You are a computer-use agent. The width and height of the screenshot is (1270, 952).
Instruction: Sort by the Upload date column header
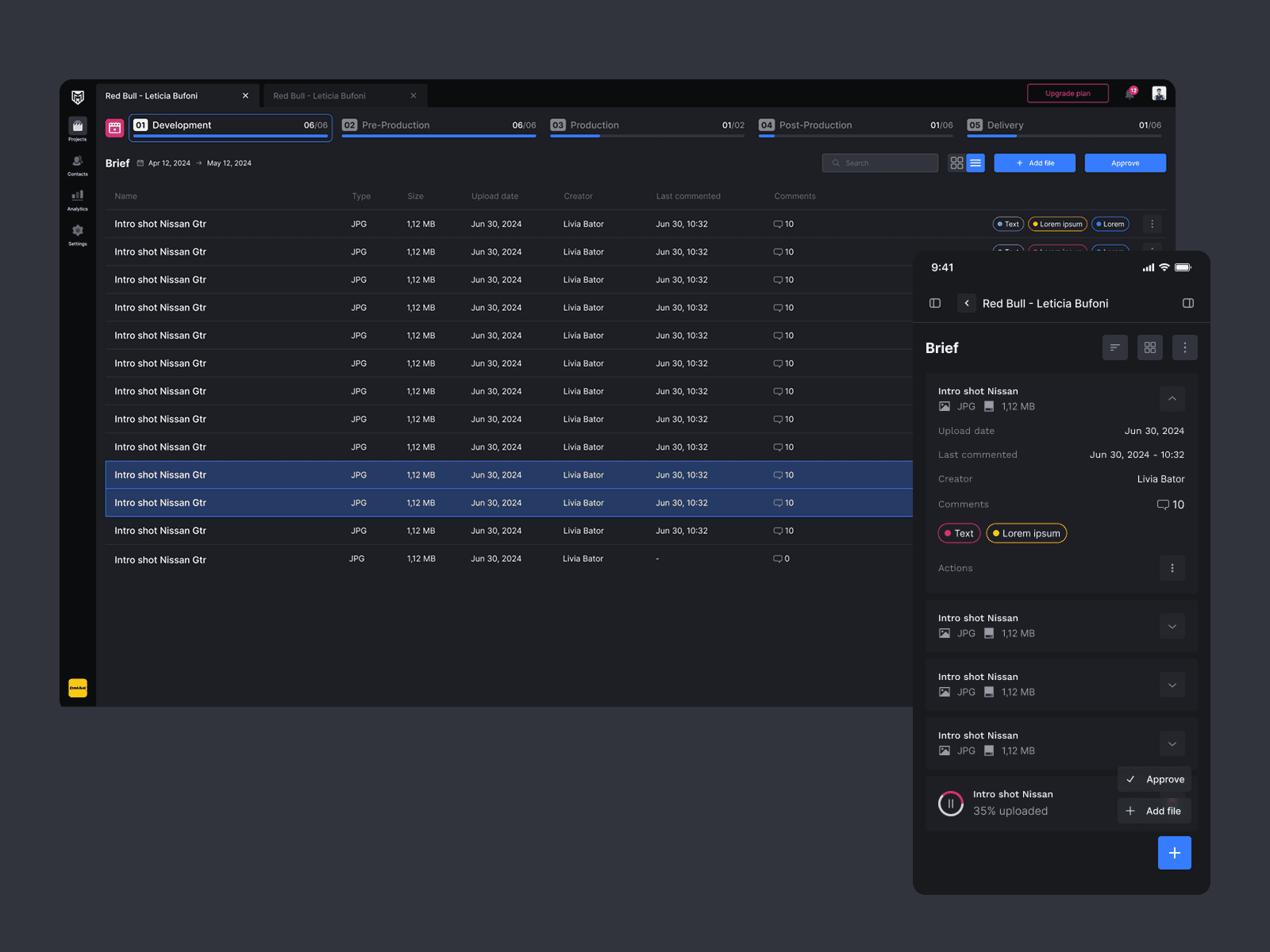click(495, 196)
